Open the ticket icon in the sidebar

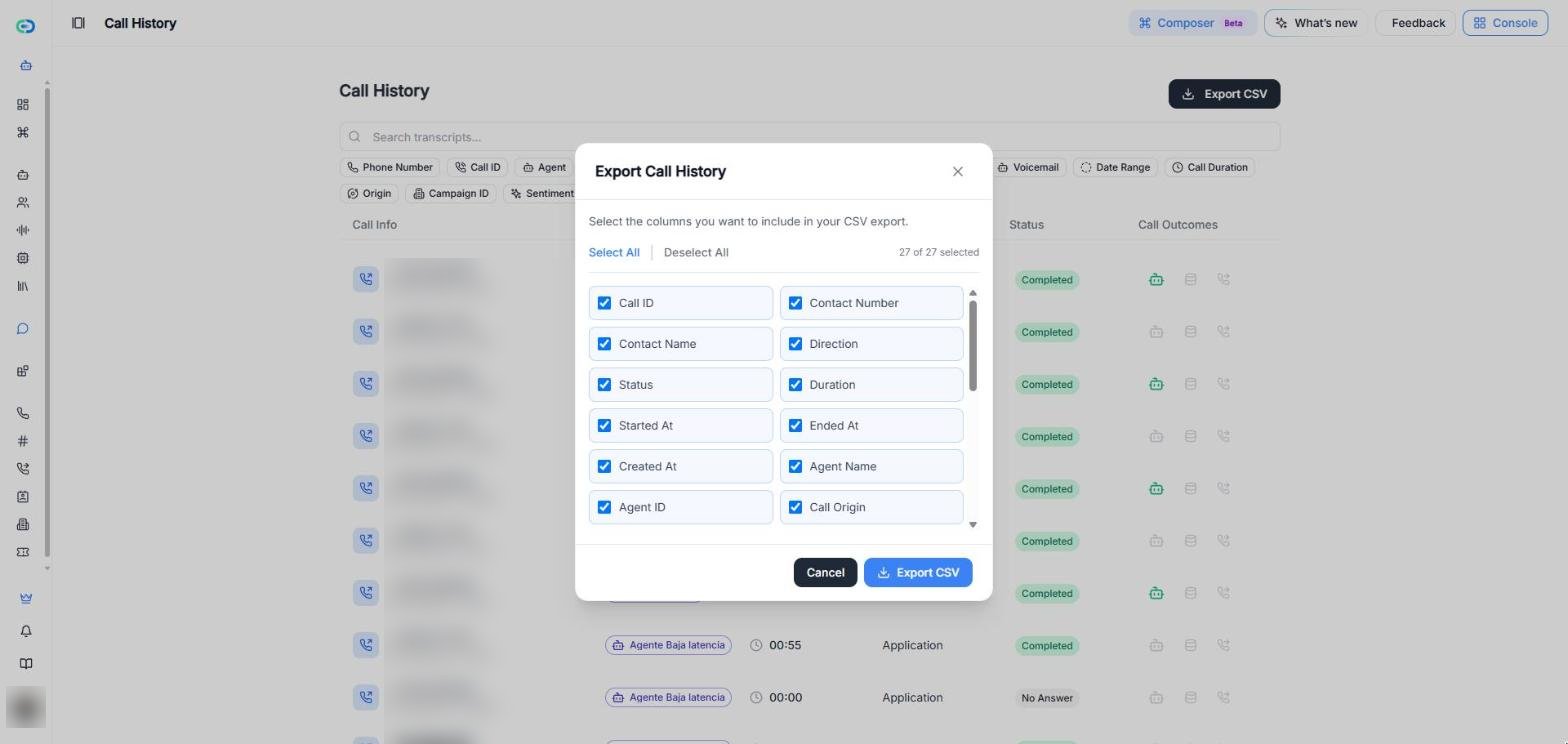pyautogui.click(x=23, y=552)
